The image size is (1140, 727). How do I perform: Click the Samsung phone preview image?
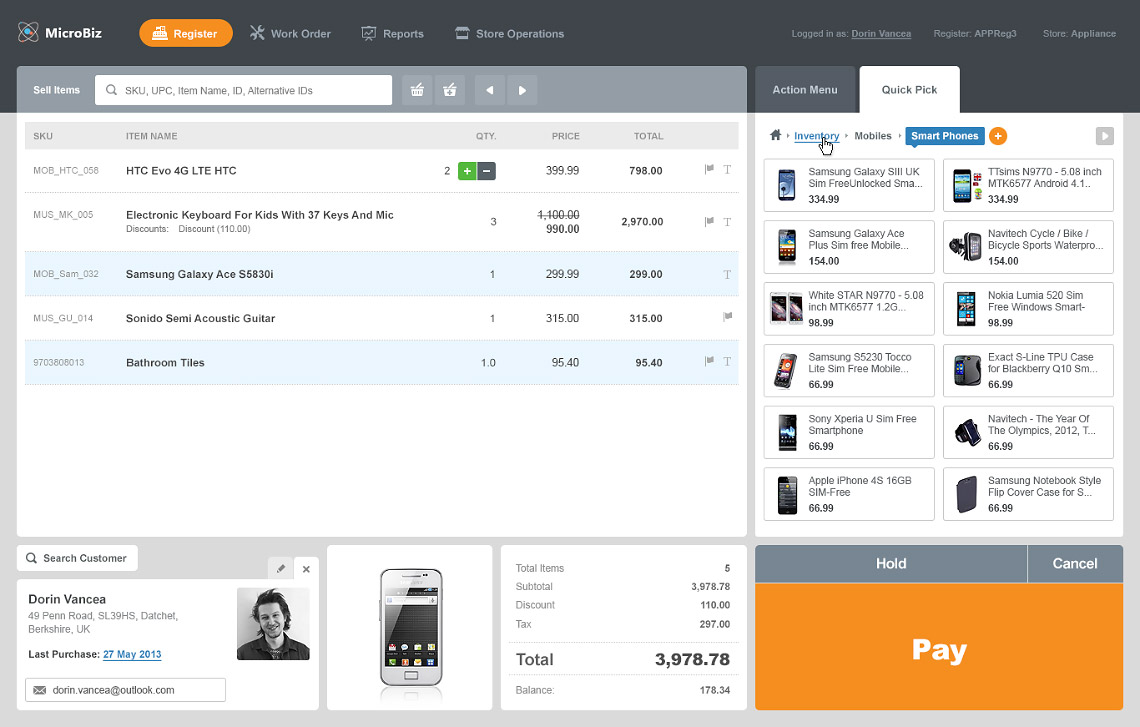411,627
